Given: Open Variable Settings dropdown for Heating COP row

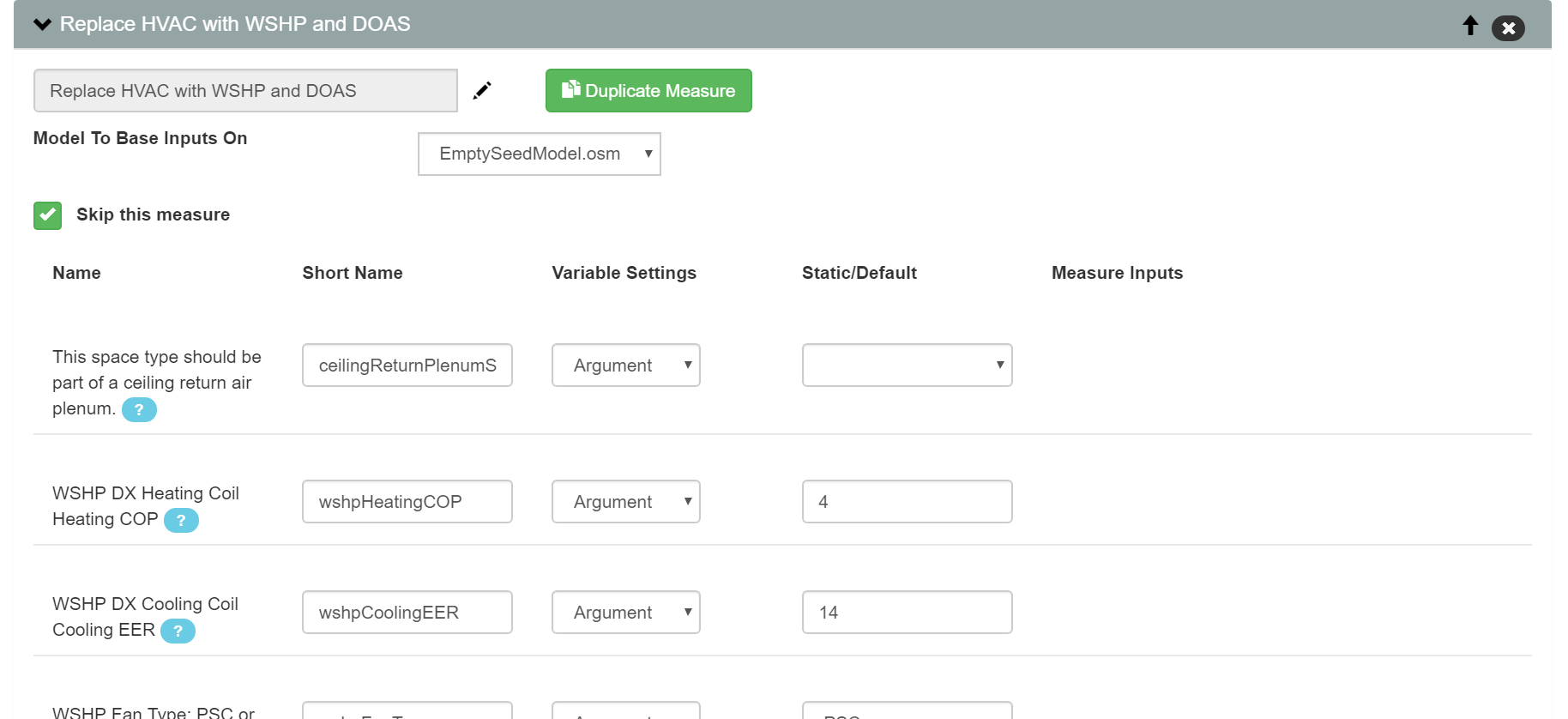Looking at the screenshot, I should (626, 502).
